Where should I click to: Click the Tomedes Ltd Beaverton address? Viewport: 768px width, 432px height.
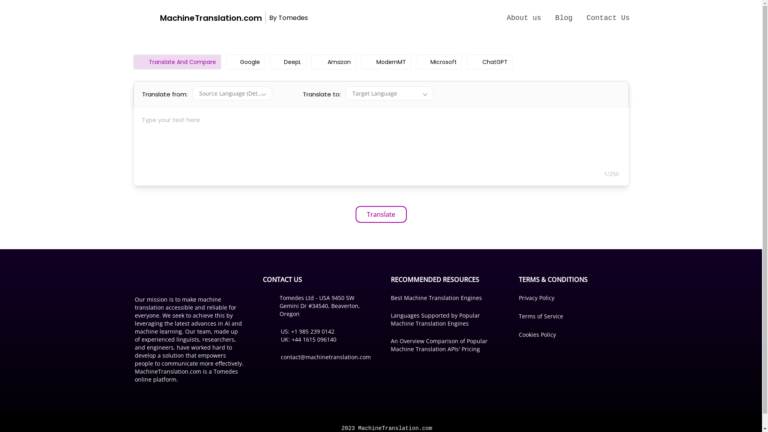pyautogui.click(x=319, y=306)
